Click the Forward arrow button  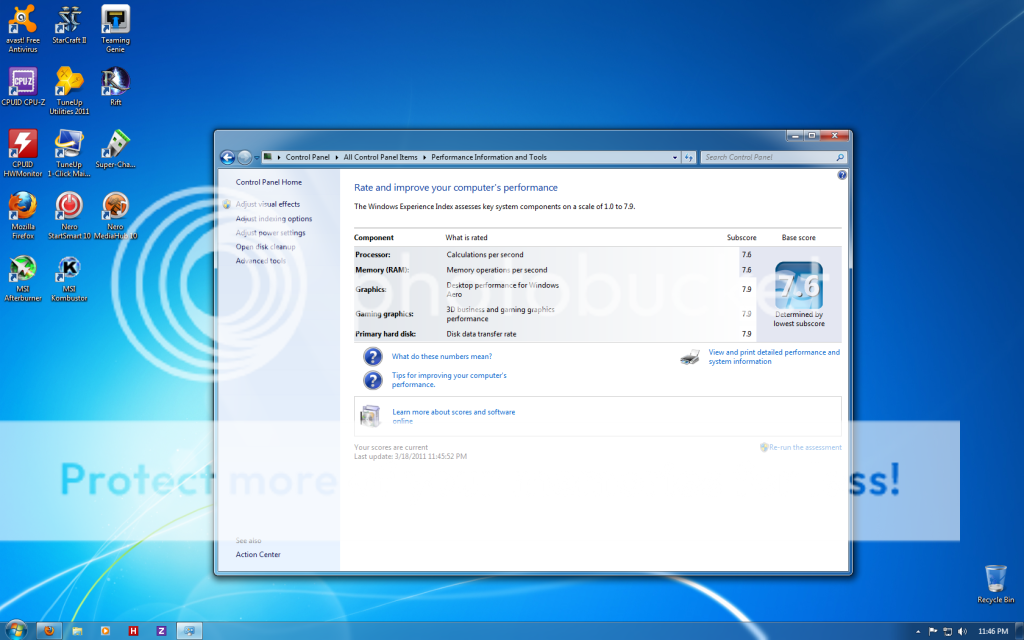(244, 157)
